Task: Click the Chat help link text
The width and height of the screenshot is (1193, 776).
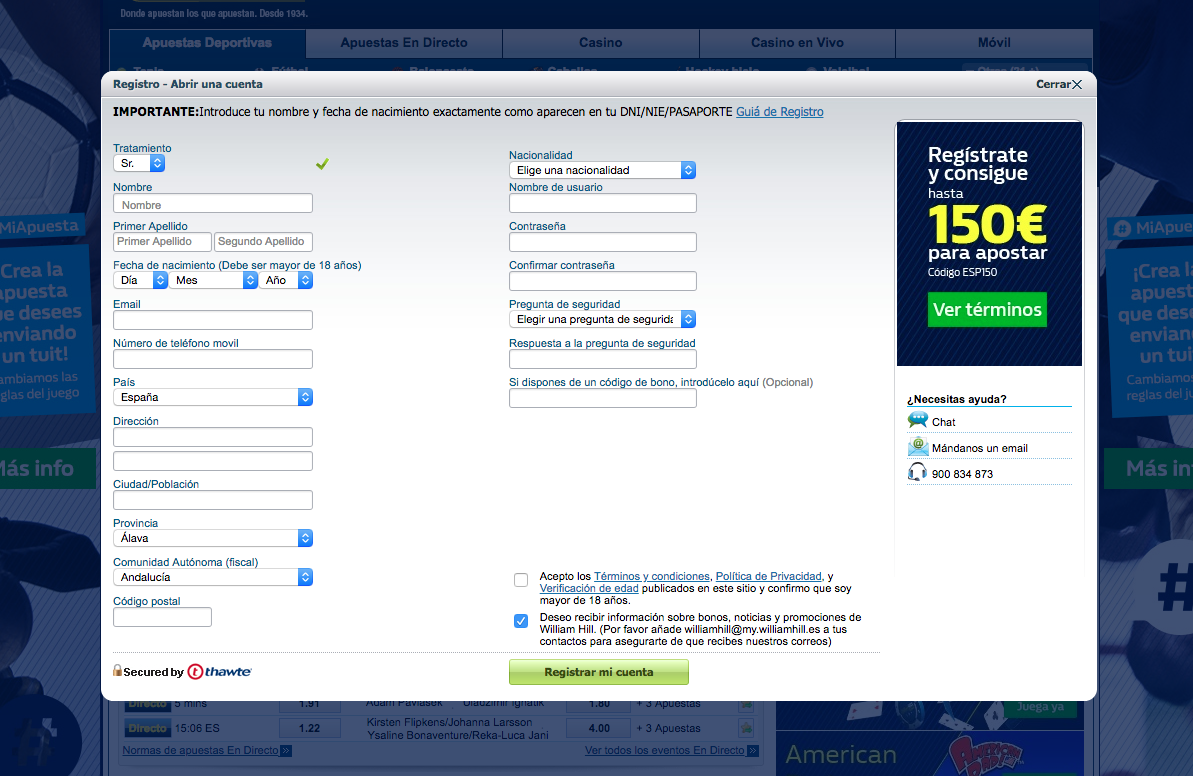Action: coord(943,422)
